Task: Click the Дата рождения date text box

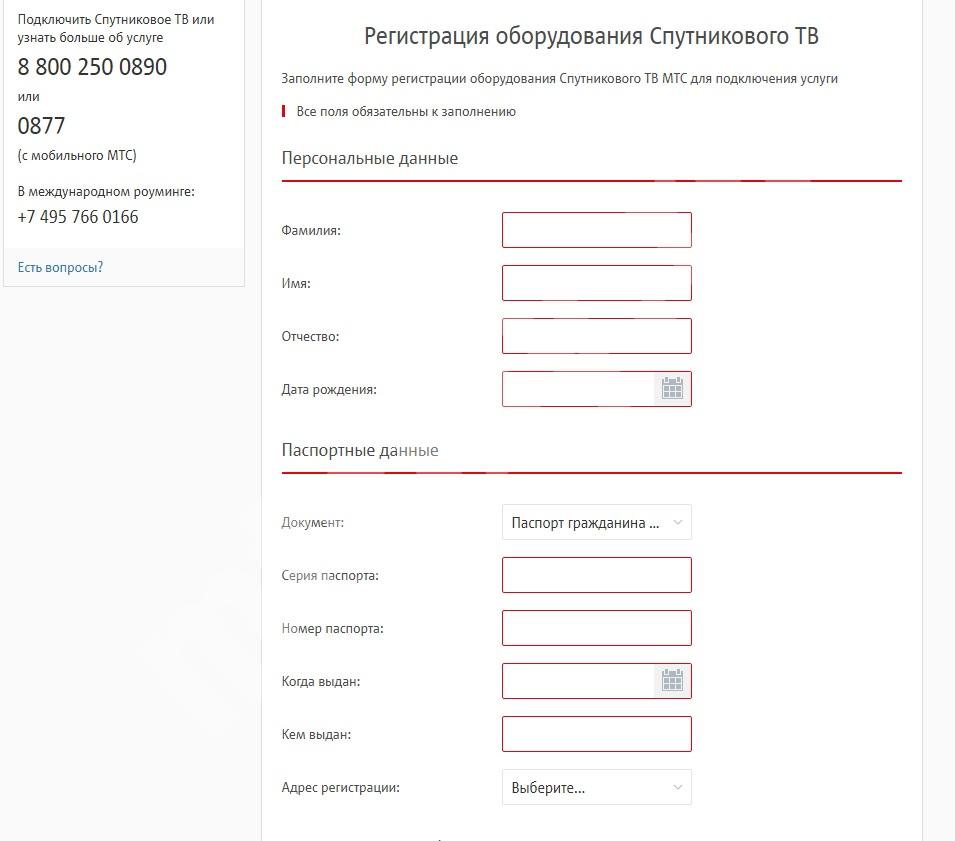Action: point(579,389)
